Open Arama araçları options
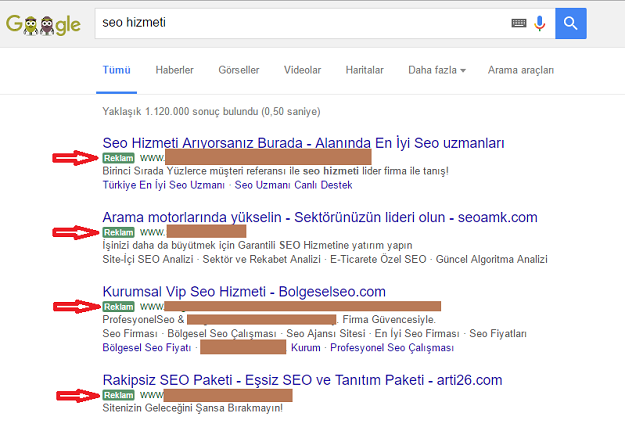This screenshot has width=625, height=431. click(x=521, y=70)
